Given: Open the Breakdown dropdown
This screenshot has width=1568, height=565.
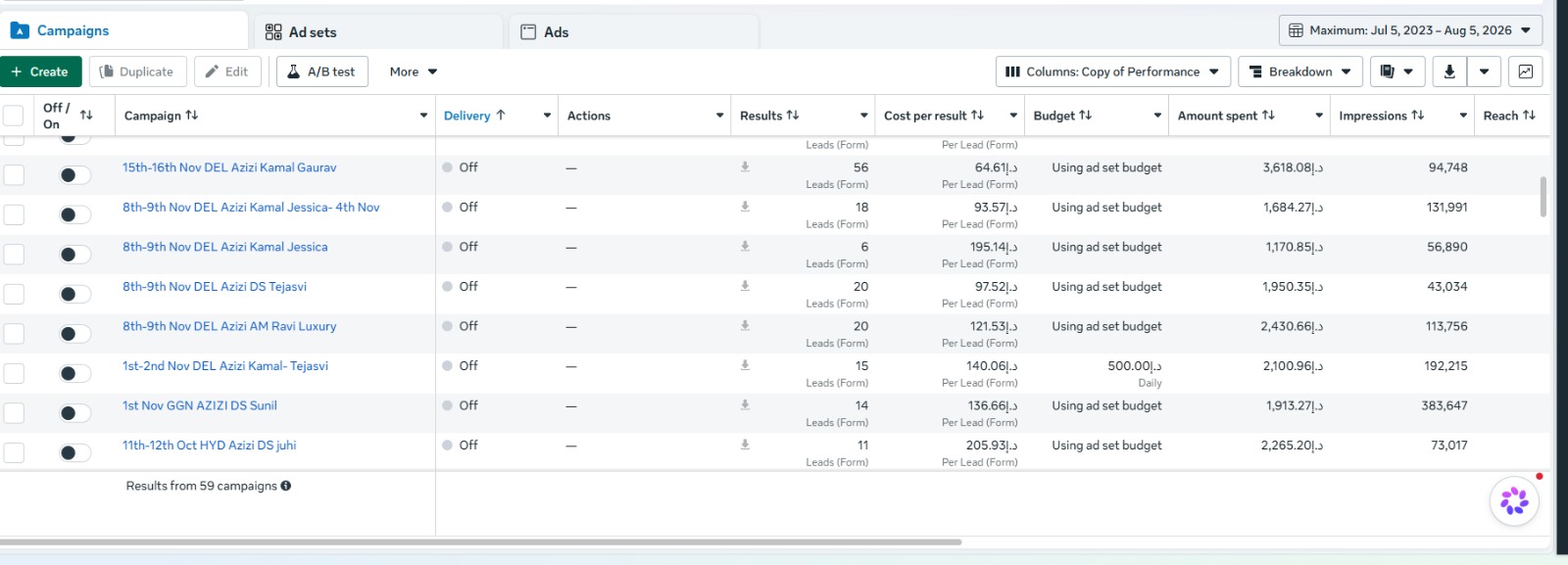Looking at the screenshot, I should point(1300,71).
